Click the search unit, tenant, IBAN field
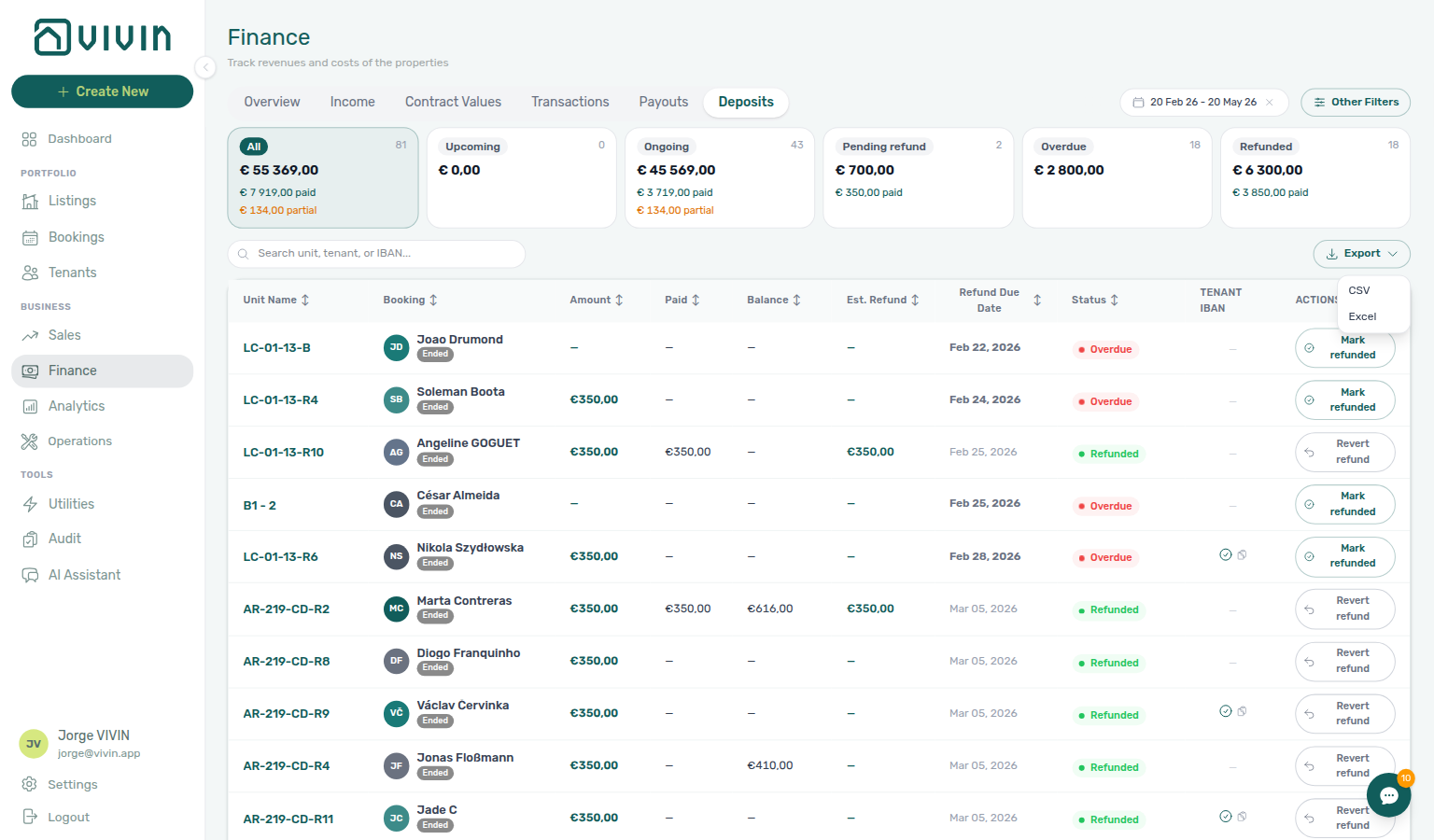1434x840 pixels. 376,254
